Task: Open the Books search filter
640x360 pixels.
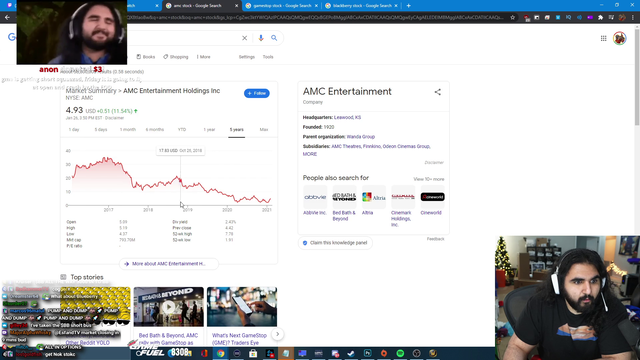Action: (146, 57)
